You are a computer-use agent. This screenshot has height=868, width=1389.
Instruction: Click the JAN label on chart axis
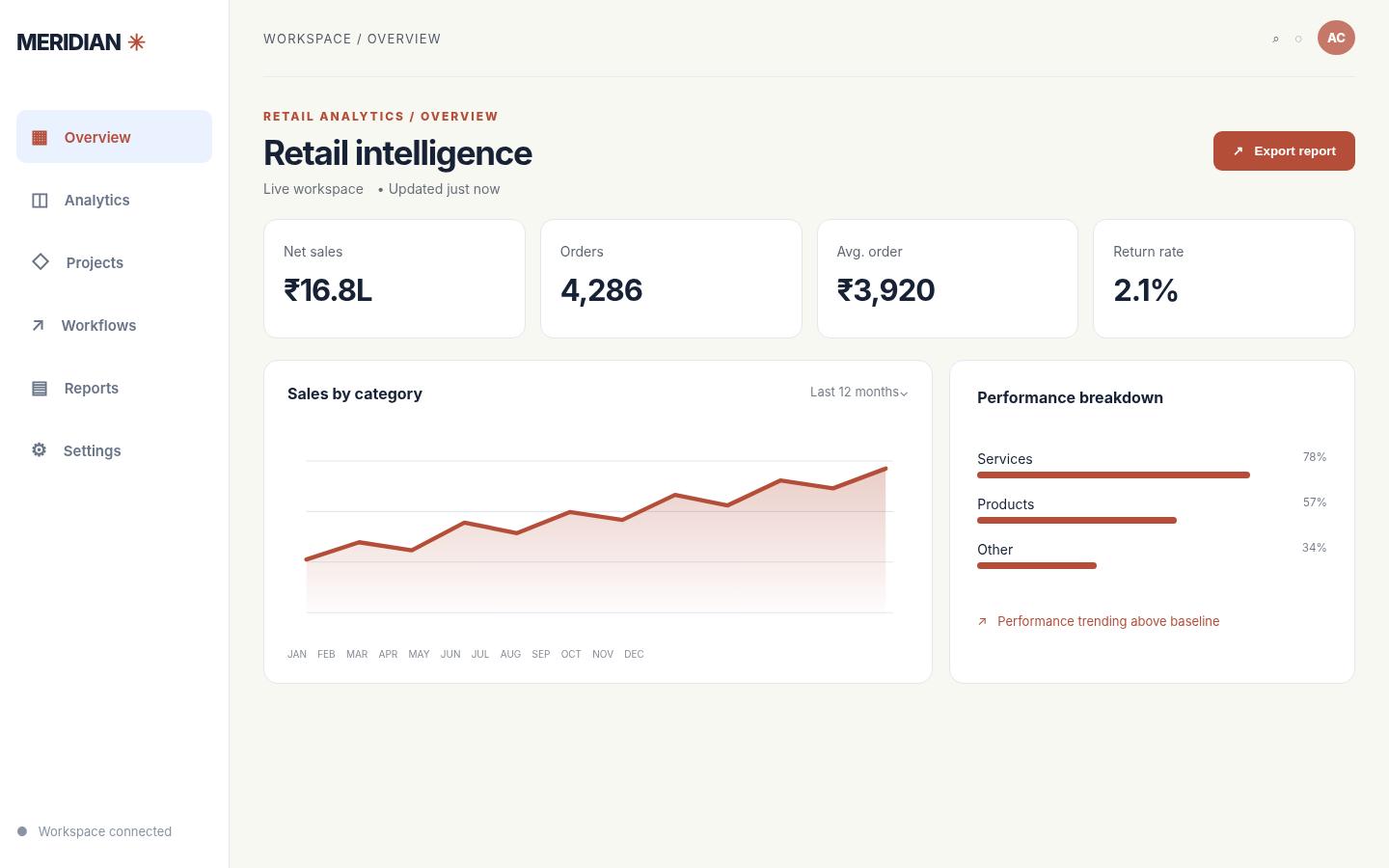coord(297,654)
